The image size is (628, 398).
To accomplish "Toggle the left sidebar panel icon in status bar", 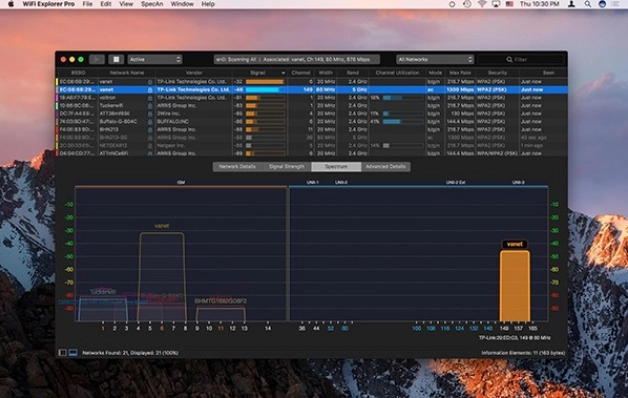I will [62, 353].
